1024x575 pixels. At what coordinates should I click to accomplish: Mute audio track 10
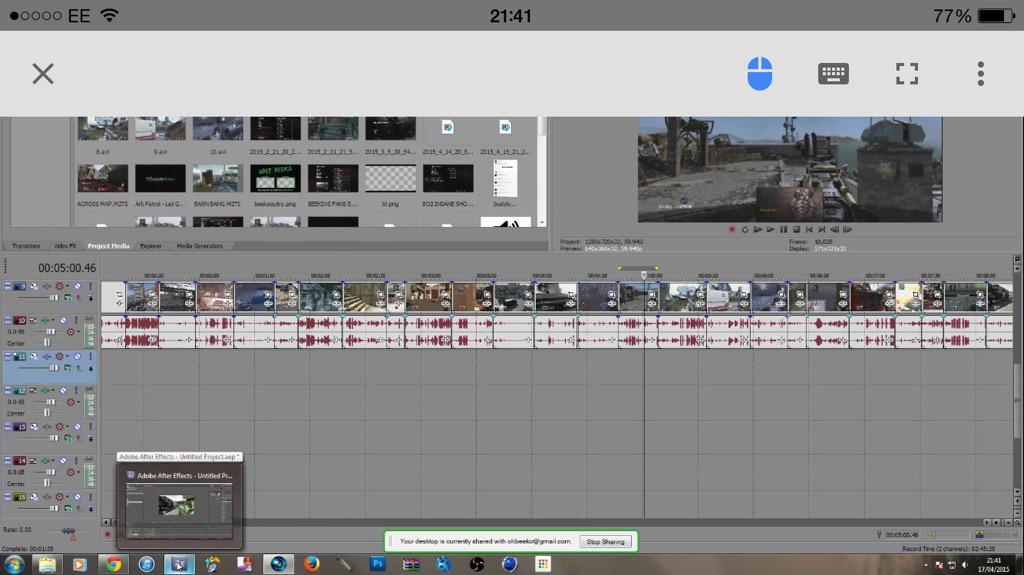[63, 320]
